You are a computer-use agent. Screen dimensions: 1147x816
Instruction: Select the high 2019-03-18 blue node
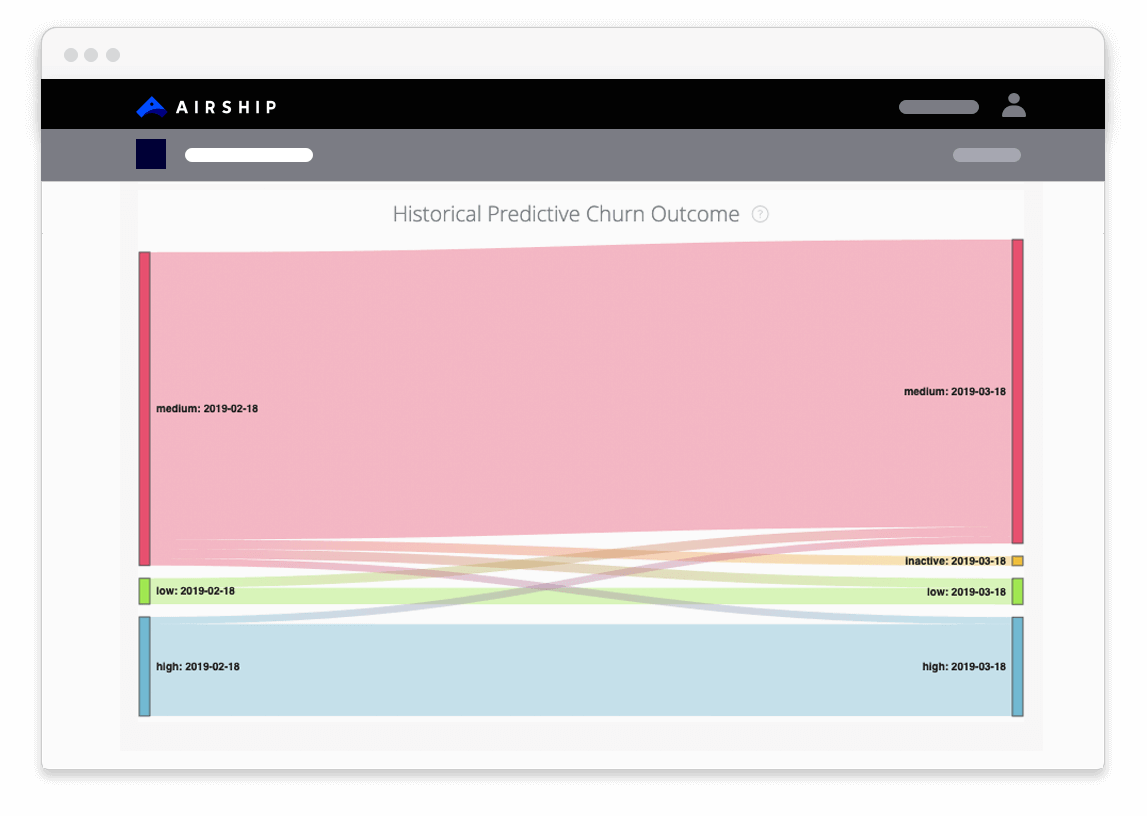click(1017, 666)
